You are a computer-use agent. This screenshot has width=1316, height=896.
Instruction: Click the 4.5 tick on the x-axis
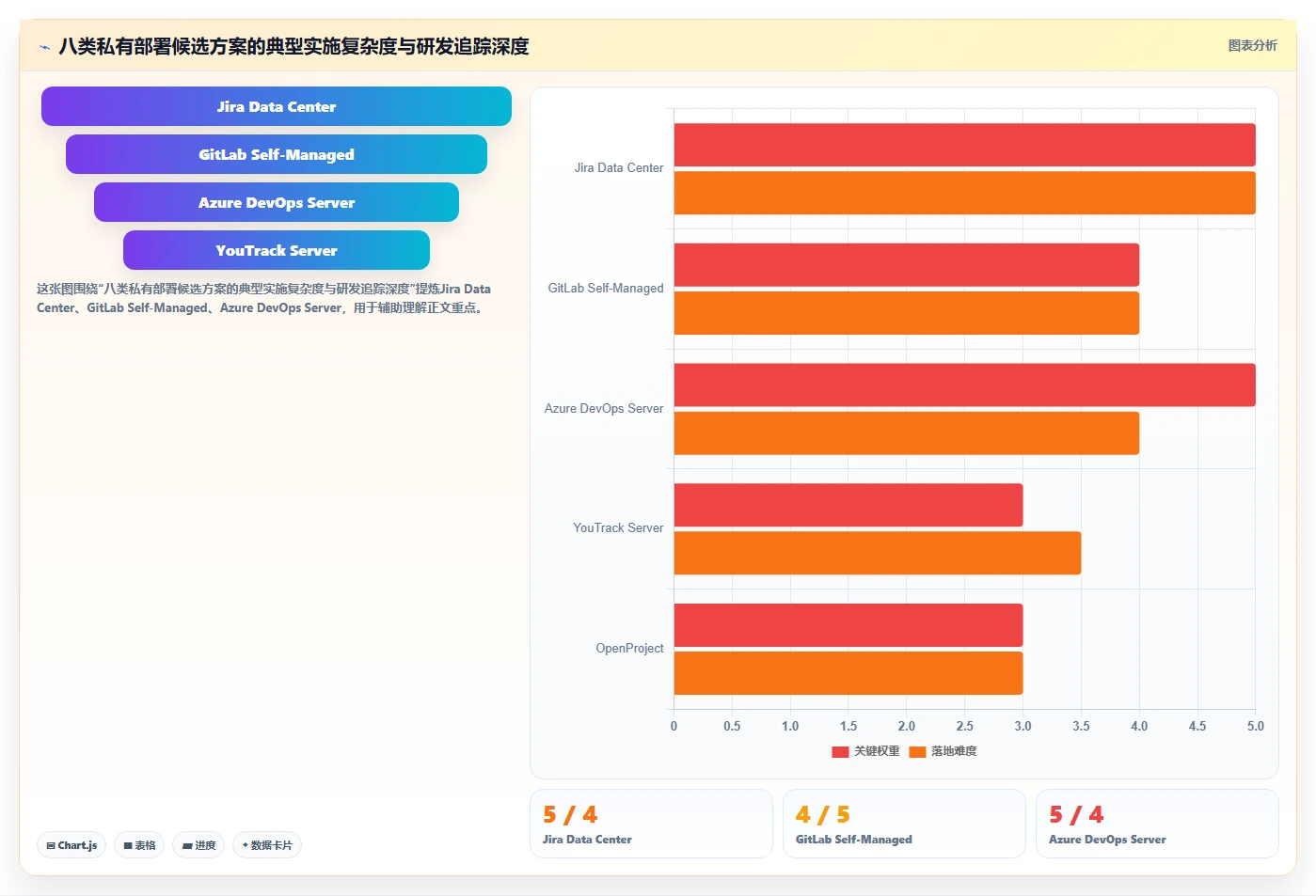tap(1197, 726)
